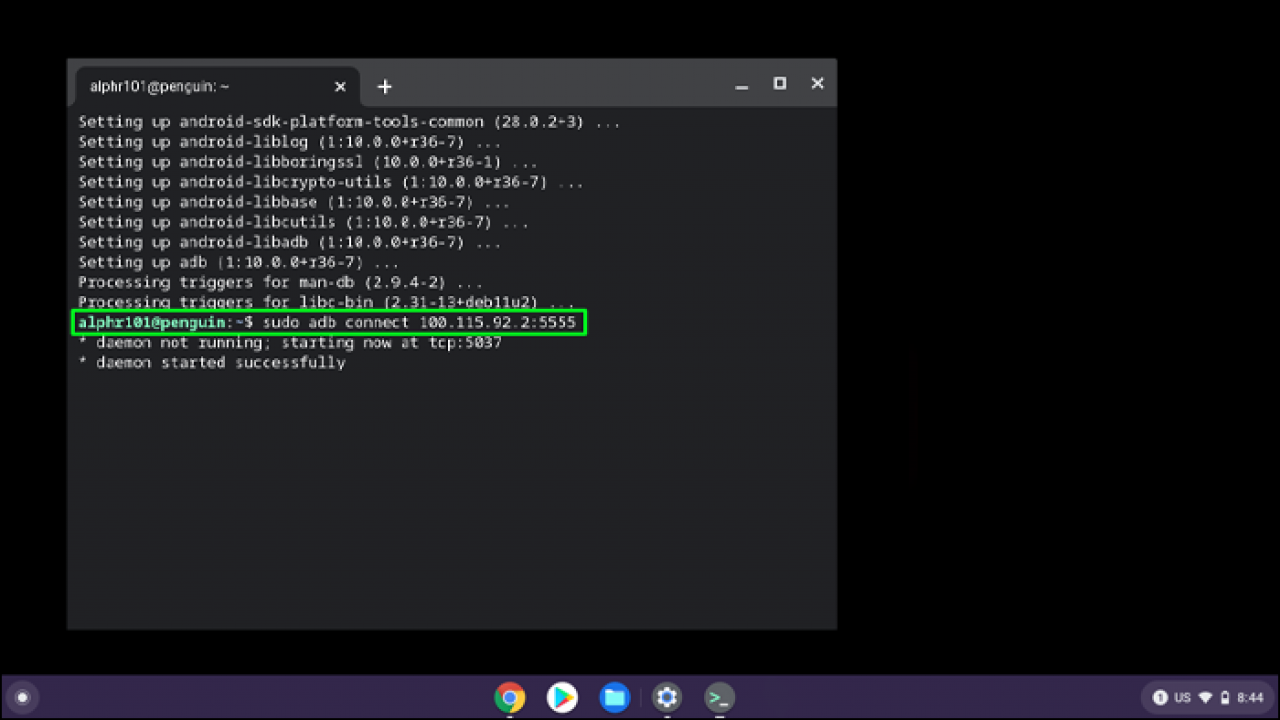Close the alphr101@penguin tab
Screen dimensions: 1280x720
[340, 87]
